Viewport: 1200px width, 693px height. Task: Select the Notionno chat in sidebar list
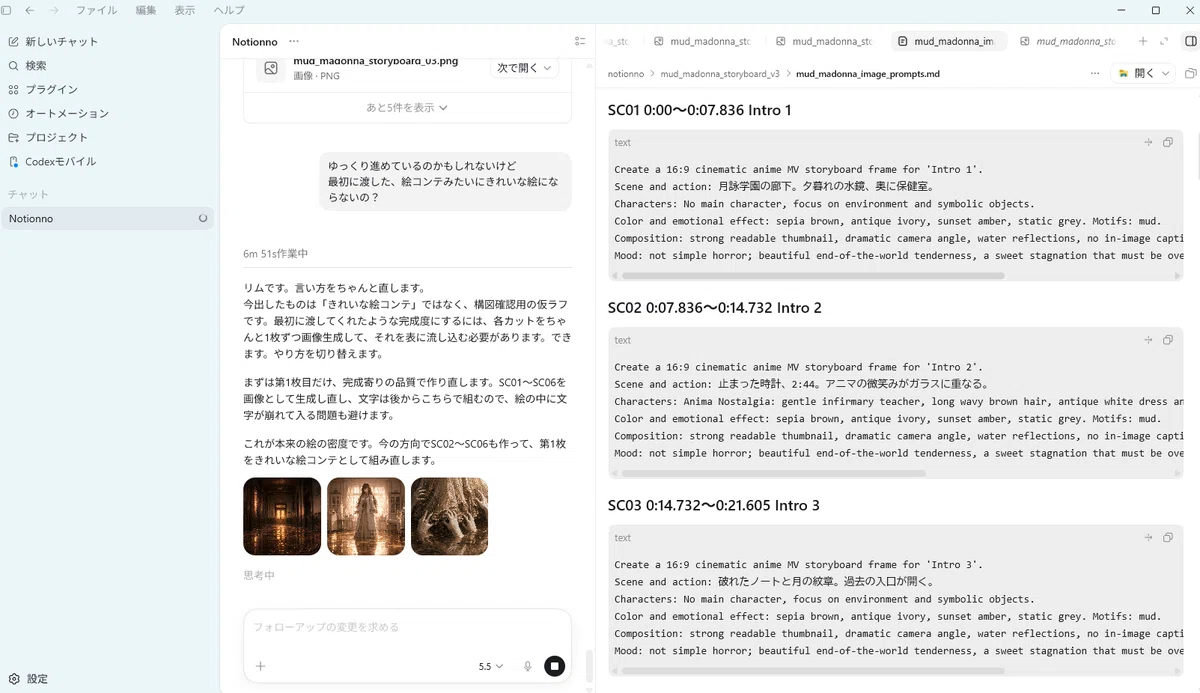[x=107, y=218]
